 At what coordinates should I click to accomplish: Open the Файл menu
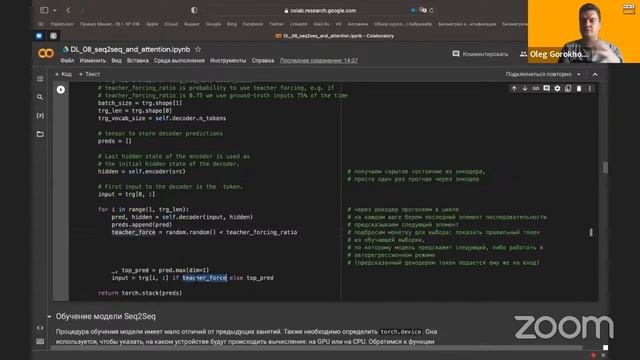67,60
